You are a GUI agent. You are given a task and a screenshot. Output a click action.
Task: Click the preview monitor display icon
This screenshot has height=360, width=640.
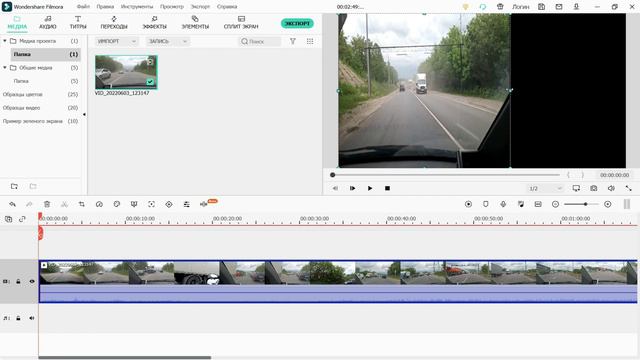pos(576,188)
